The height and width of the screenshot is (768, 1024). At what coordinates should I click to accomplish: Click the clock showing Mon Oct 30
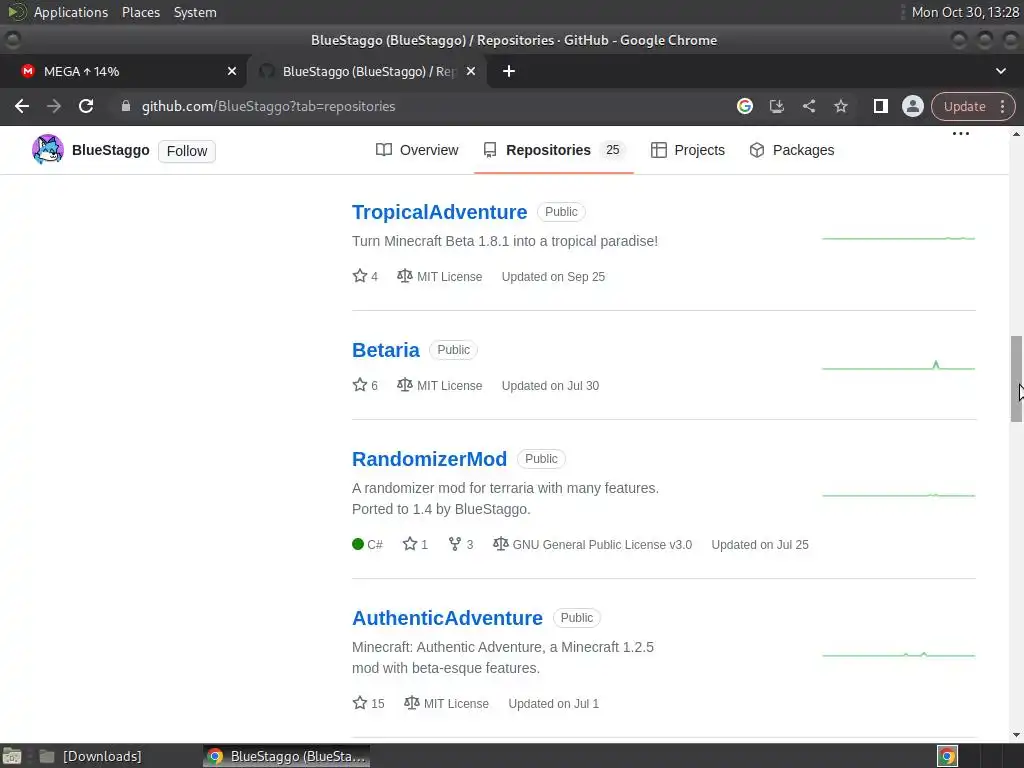coord(965,12)
